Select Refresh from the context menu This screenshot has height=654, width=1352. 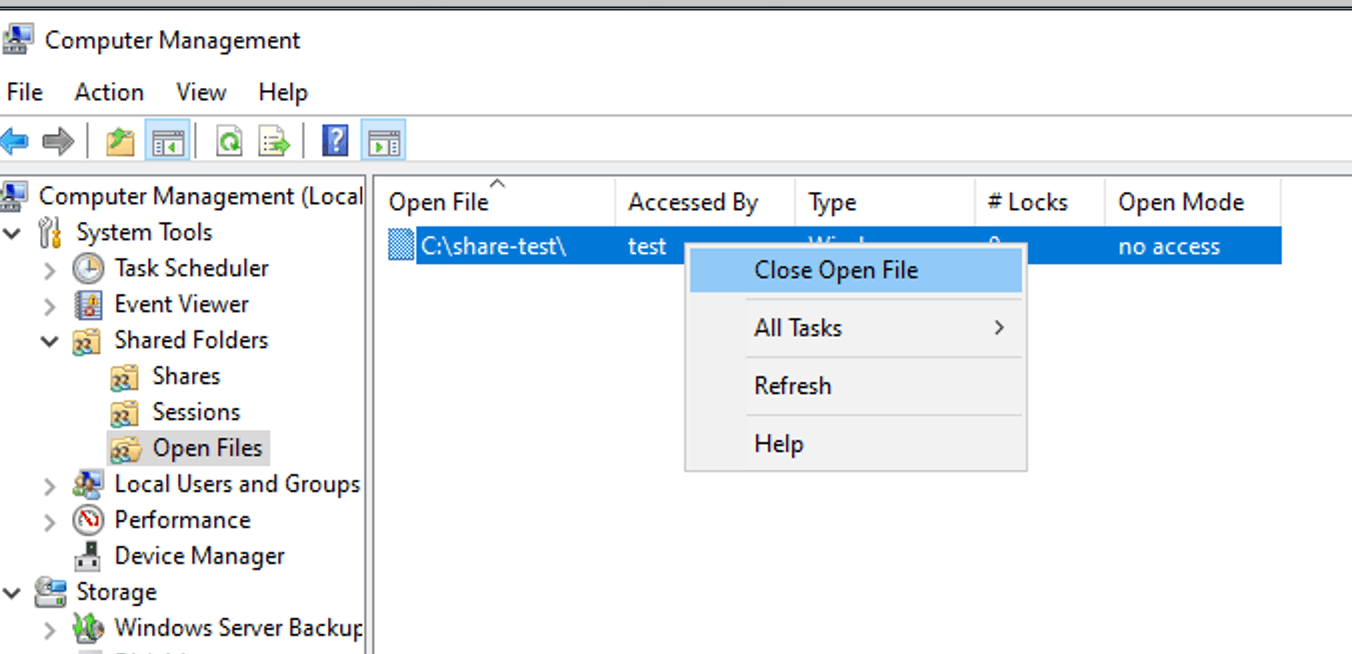click(792, 385)
